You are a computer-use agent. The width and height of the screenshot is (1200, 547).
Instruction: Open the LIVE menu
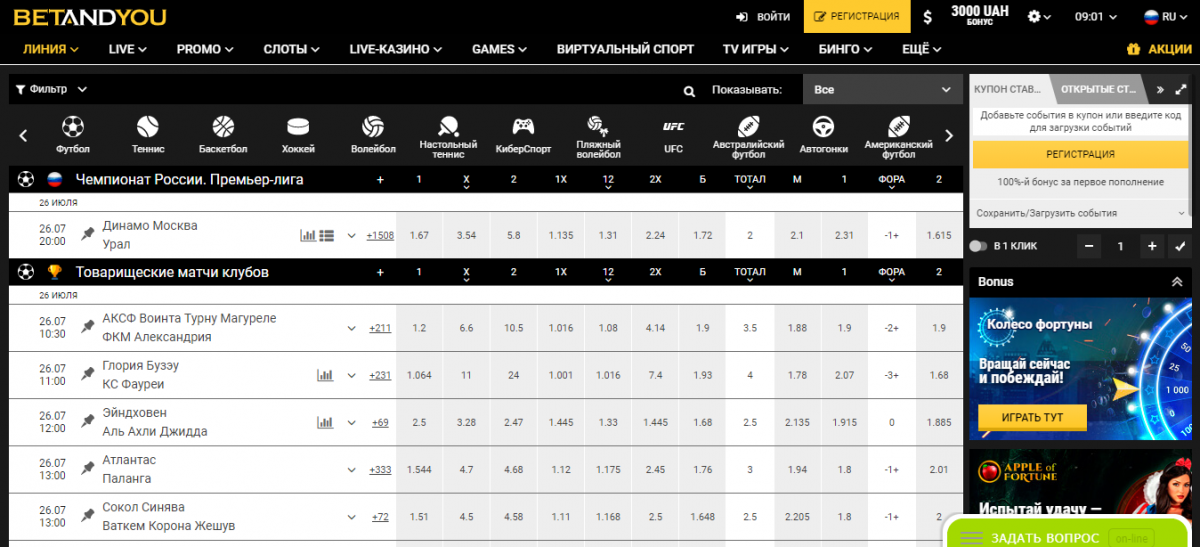[127, 49]
